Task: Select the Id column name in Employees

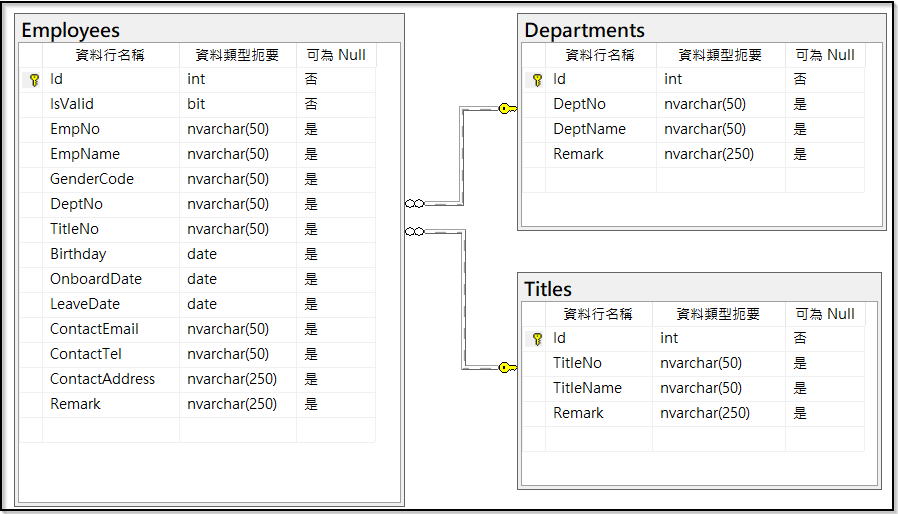Action: [56, 79]
